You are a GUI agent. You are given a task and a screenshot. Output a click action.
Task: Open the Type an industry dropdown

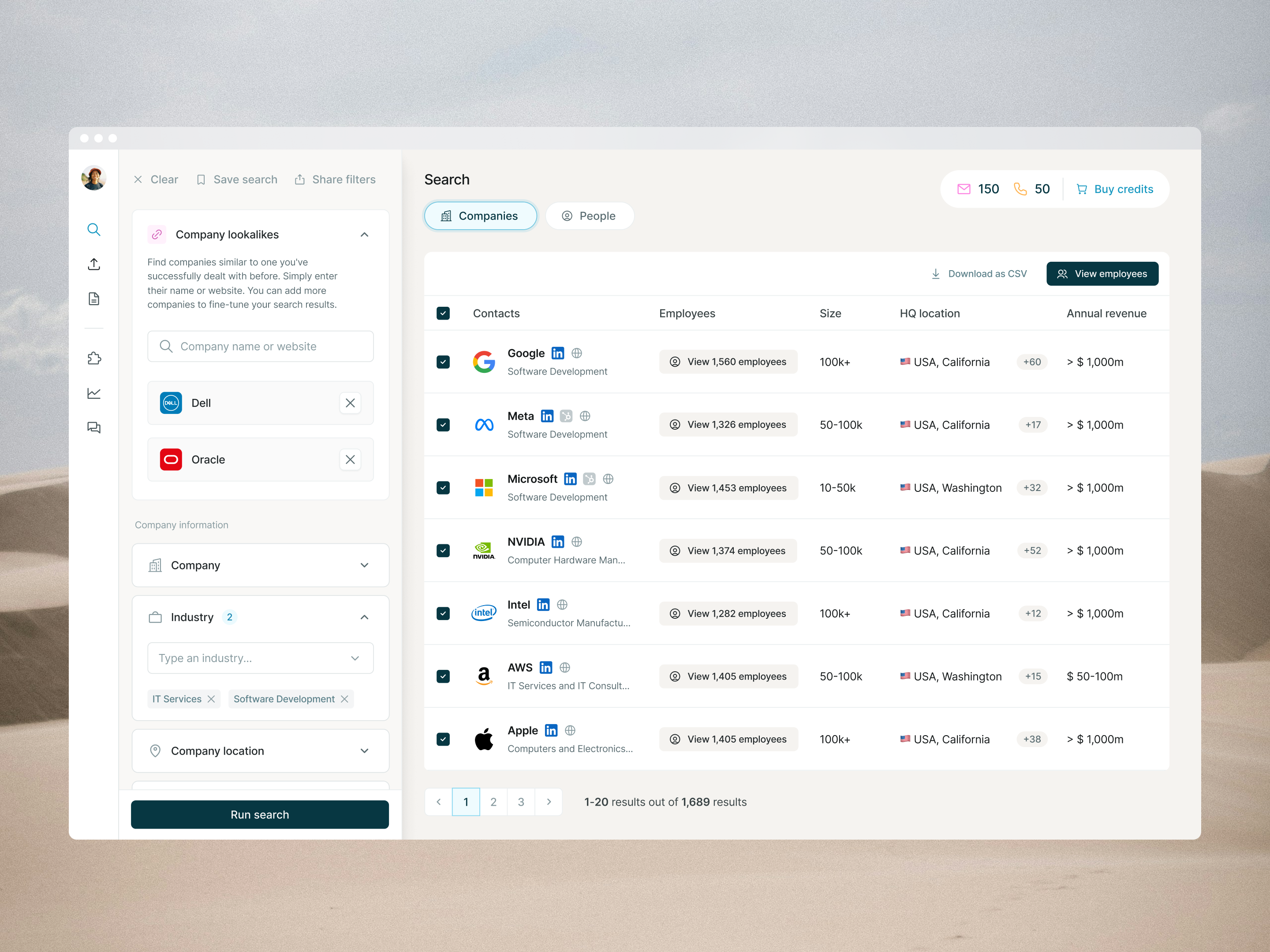tap(260, 658)
